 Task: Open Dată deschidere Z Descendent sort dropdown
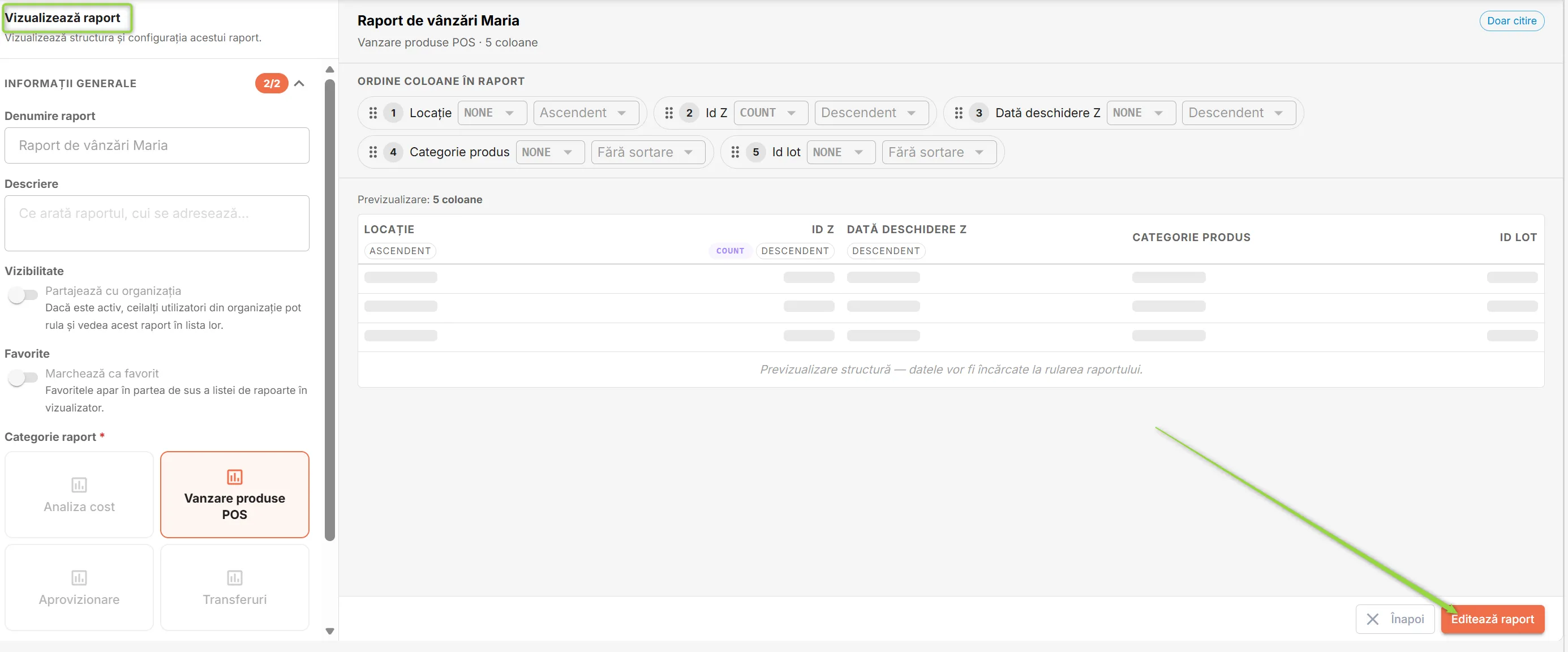click(x=1238, y=113)
